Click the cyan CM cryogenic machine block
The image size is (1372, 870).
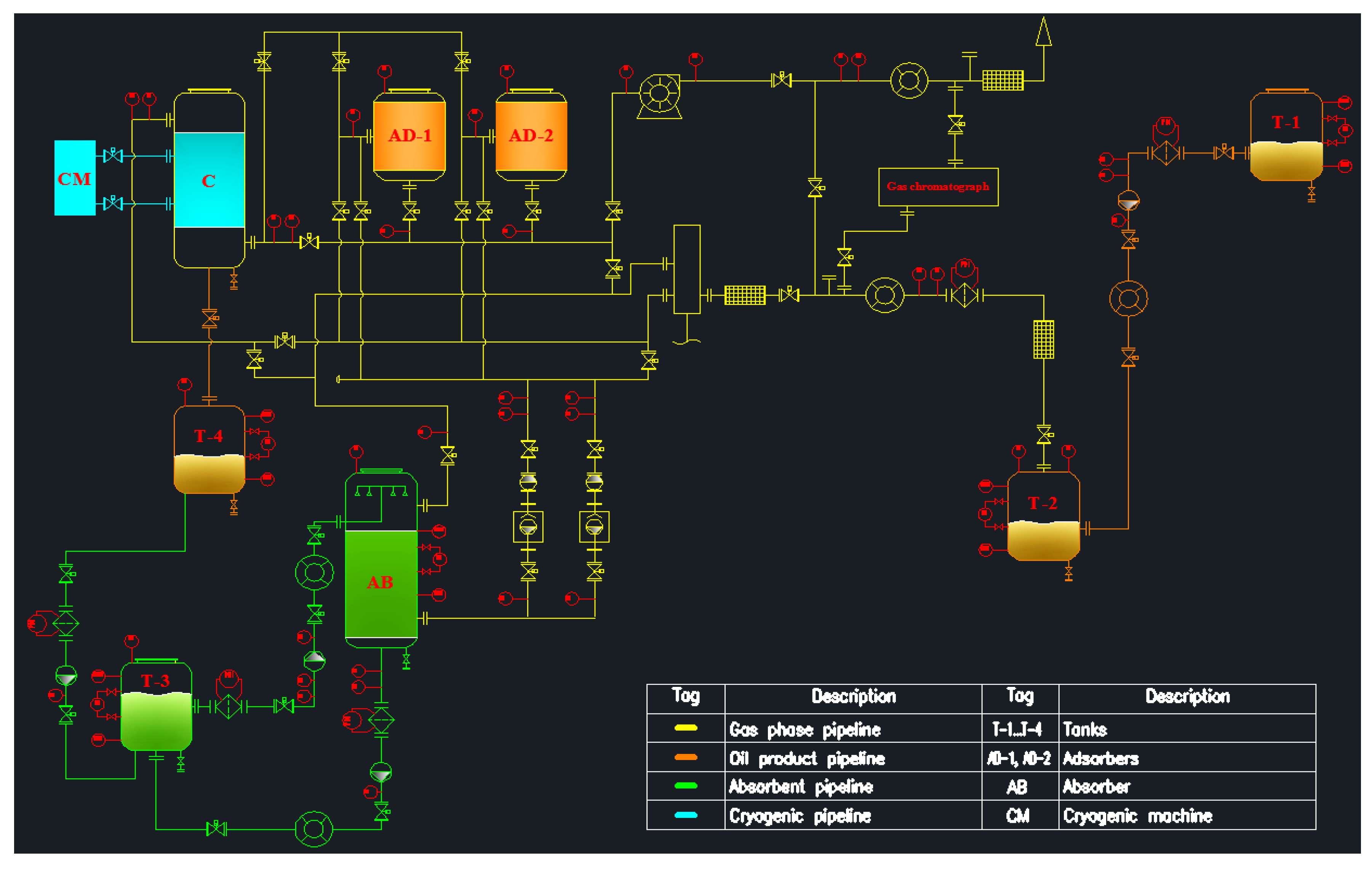(x=75, y=178)
